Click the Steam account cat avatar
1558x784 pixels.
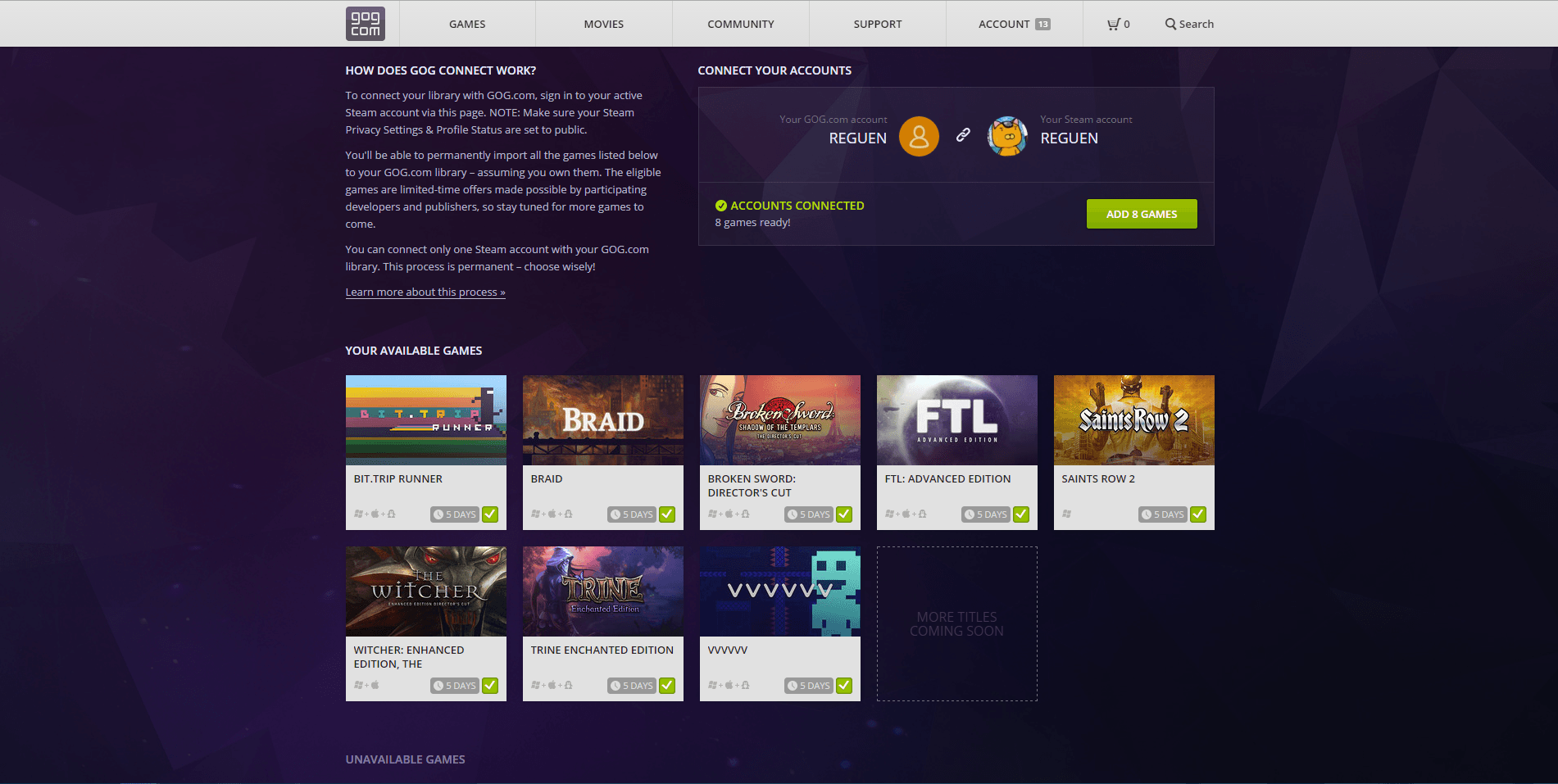point(1007,136)
